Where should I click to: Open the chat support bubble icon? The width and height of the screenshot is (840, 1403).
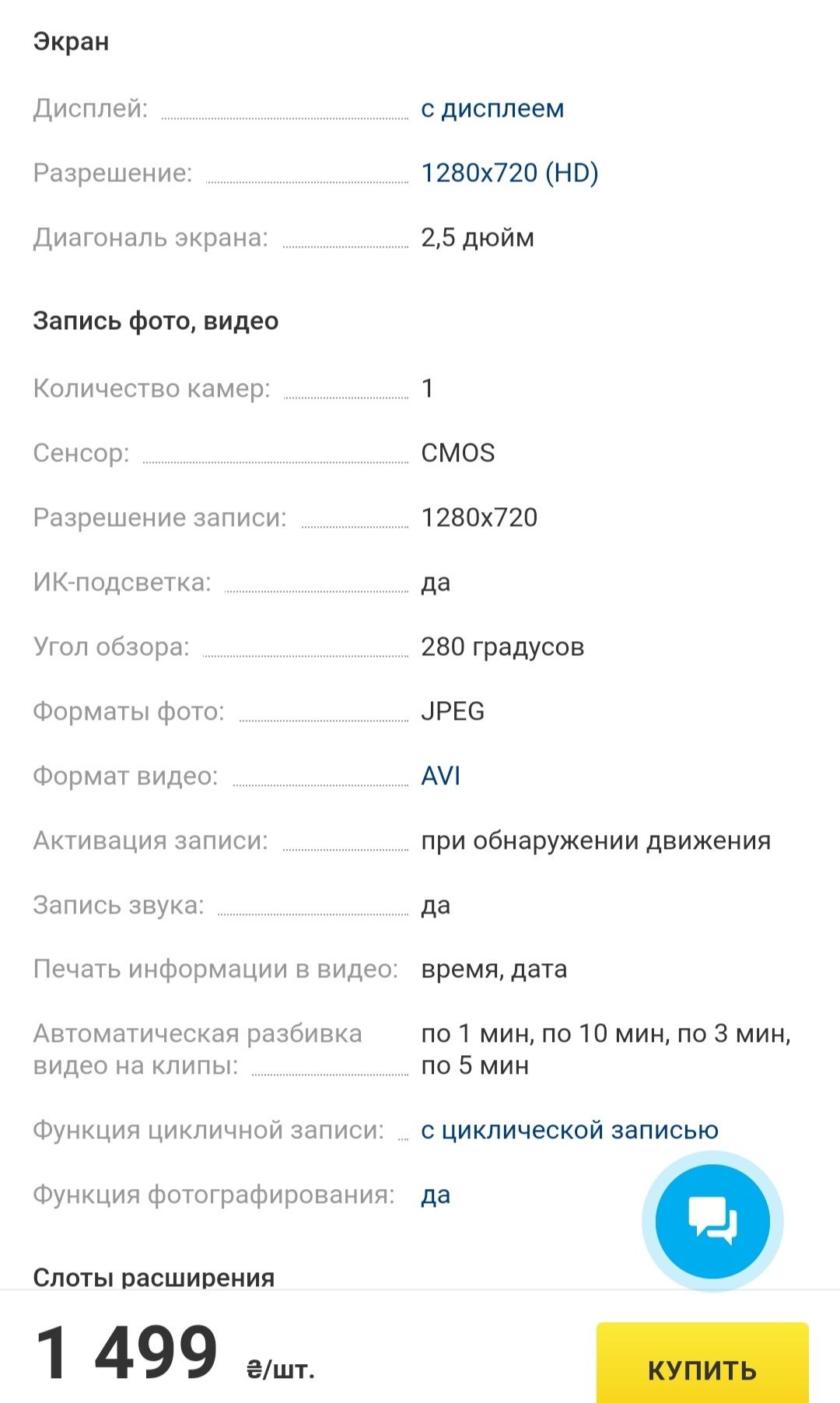[712, 1221]
